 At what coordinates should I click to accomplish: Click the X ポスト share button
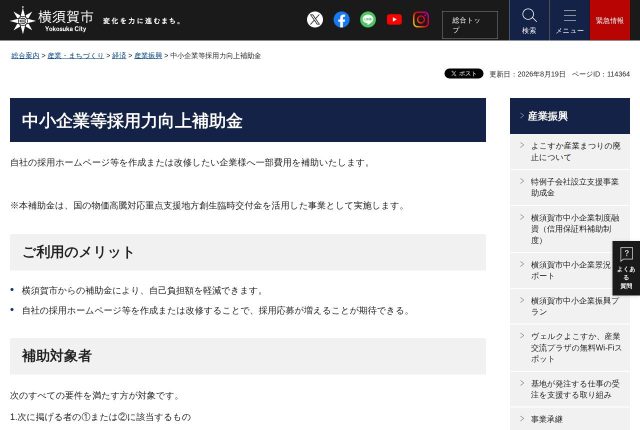(x=464, y=73)
